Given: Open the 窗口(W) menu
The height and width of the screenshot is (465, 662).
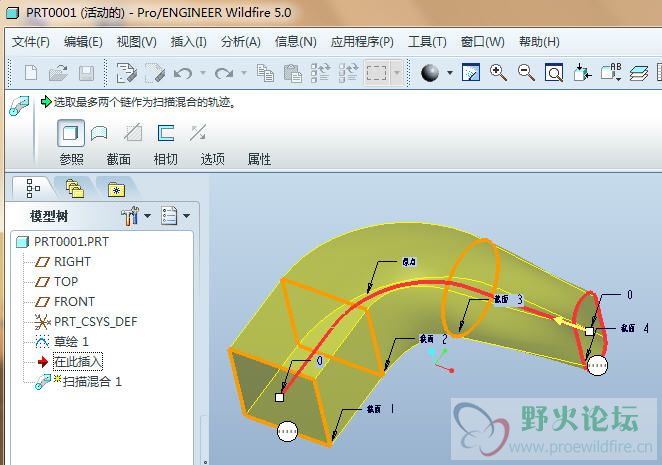Looking at the screenshot, I should click(483, 42).
